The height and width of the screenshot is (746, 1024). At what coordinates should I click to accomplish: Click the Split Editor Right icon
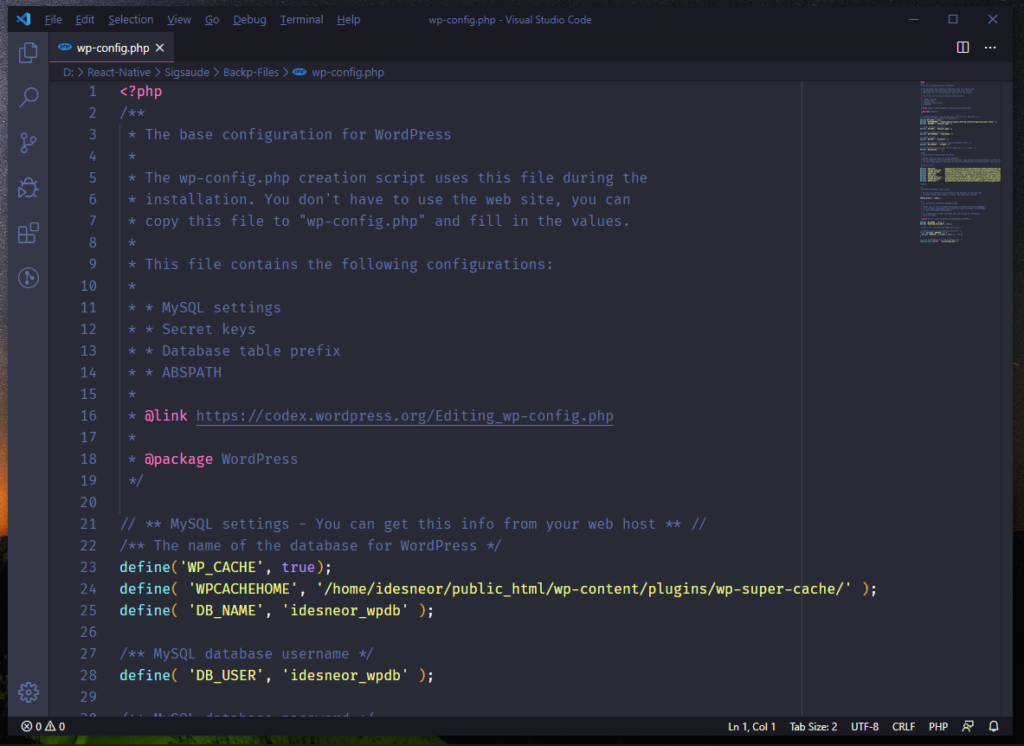tap(963, 47)
